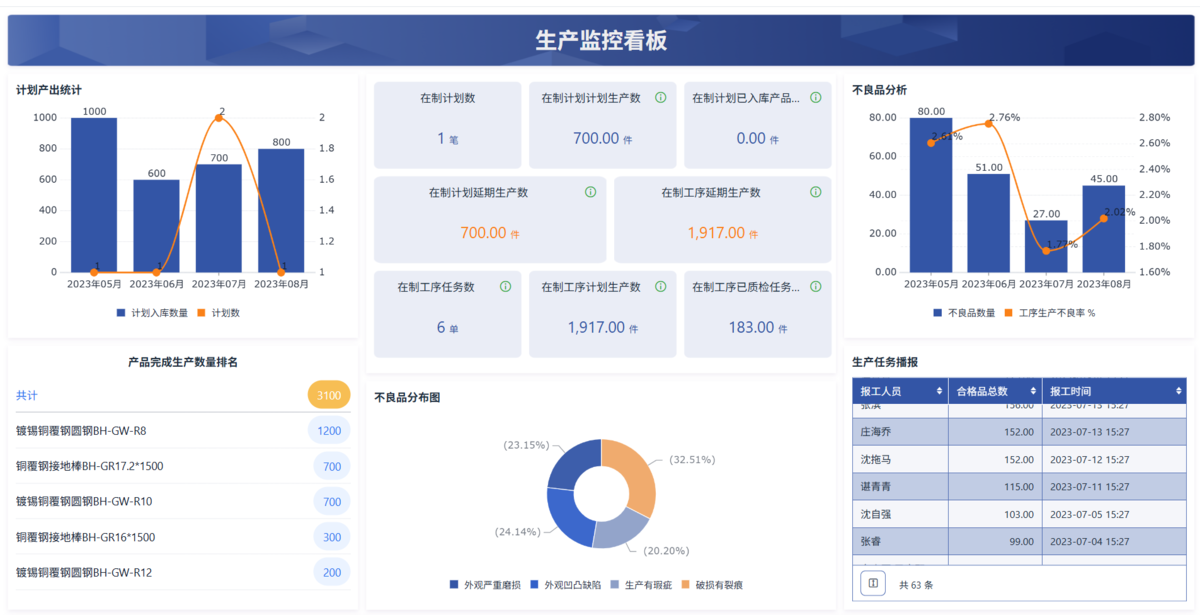Click the 80.00 defect bar for 2023年05月
This screenshot has height=615, width=1200.
931,195
